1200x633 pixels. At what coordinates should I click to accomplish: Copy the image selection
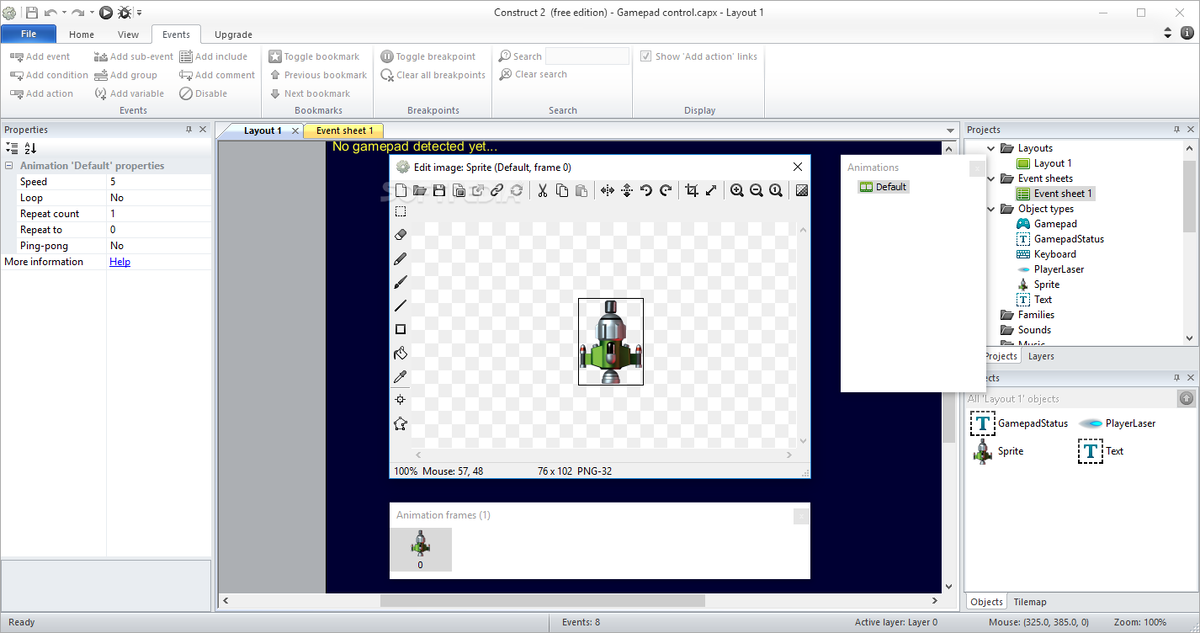562,190
